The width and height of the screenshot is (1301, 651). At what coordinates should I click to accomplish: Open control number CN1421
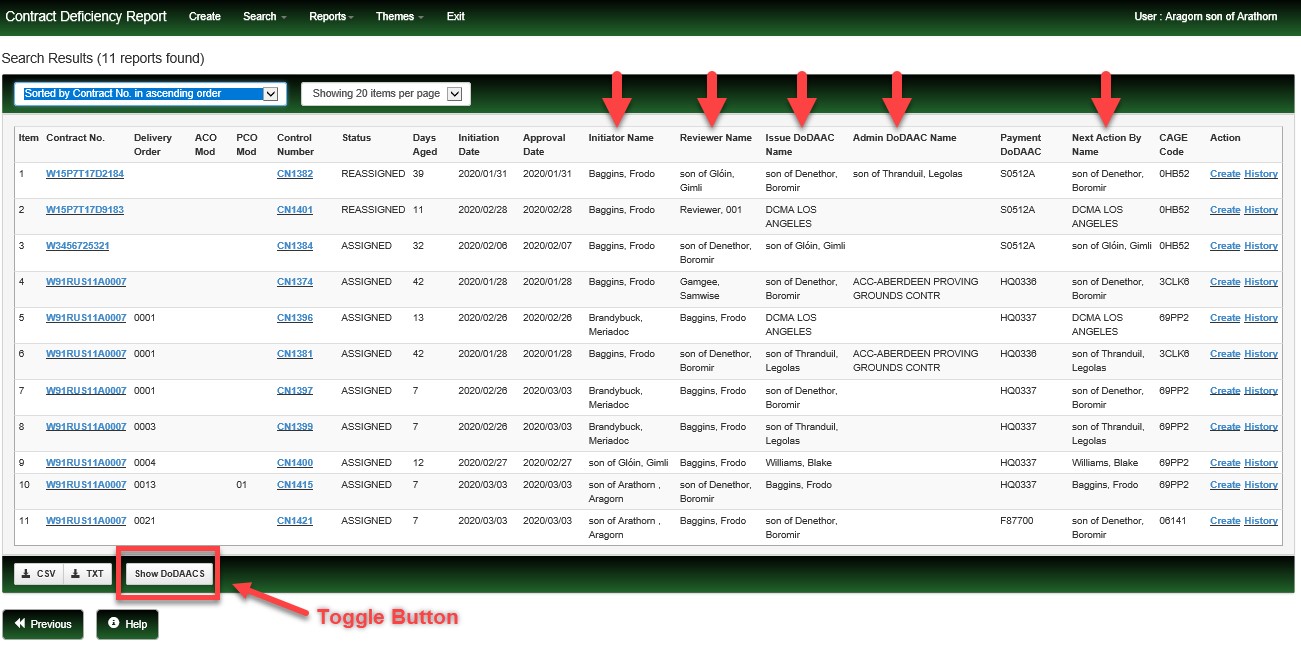click(x=295, y=521)
